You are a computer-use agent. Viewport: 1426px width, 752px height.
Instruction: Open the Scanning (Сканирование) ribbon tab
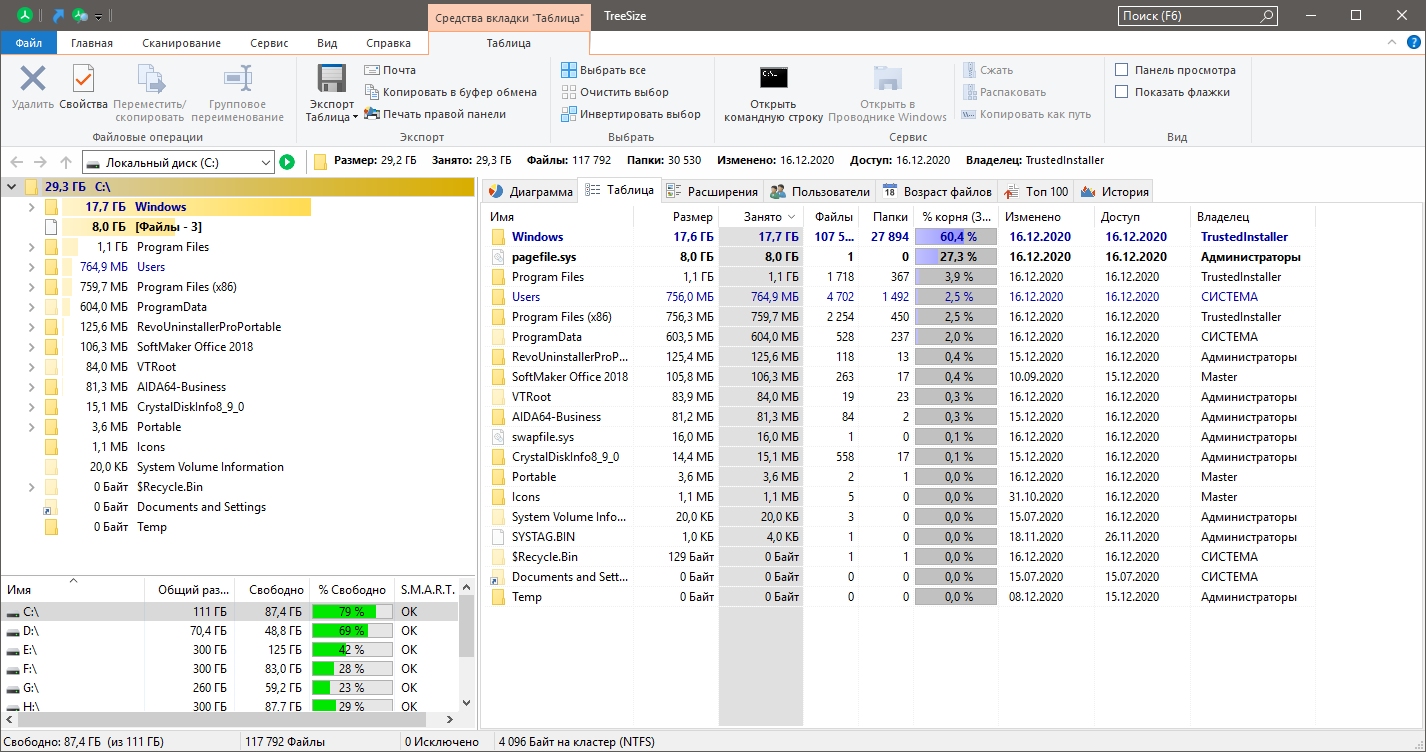(x=181, y=43)
